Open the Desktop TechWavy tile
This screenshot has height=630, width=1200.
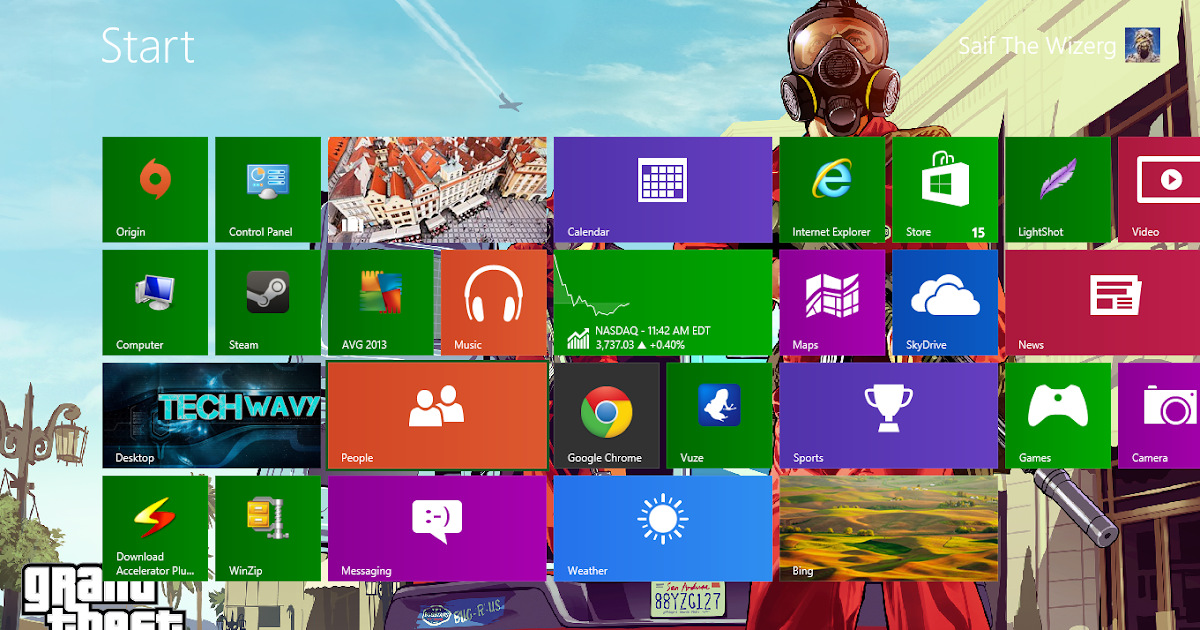pos(212,416)
